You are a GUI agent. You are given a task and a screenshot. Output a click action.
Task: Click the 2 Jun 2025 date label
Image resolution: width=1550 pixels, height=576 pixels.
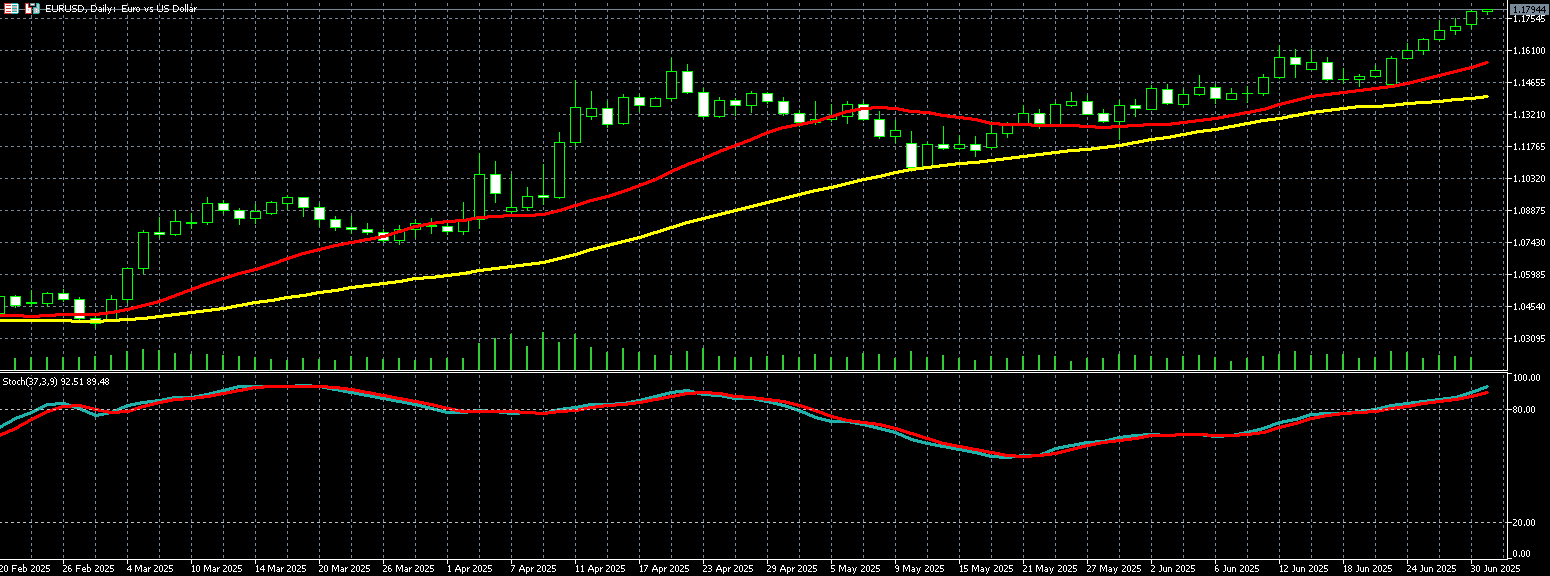pyautogui.click(x=1173, y=568)
